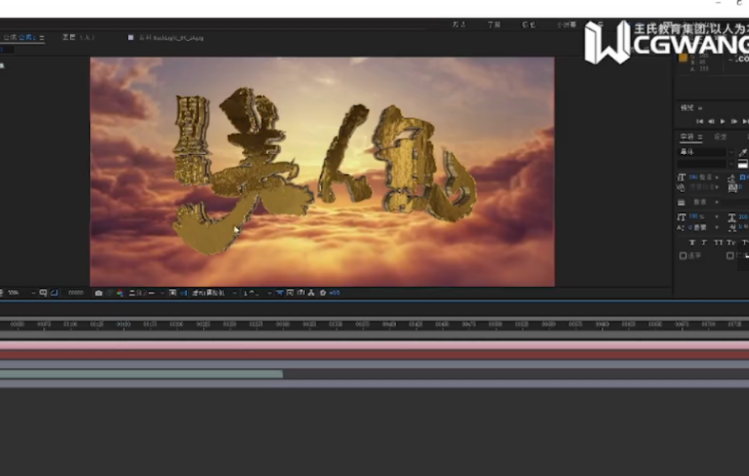Apply faux bold text style
Viewport: 749px width, 476px height.
tap(693, 243)
